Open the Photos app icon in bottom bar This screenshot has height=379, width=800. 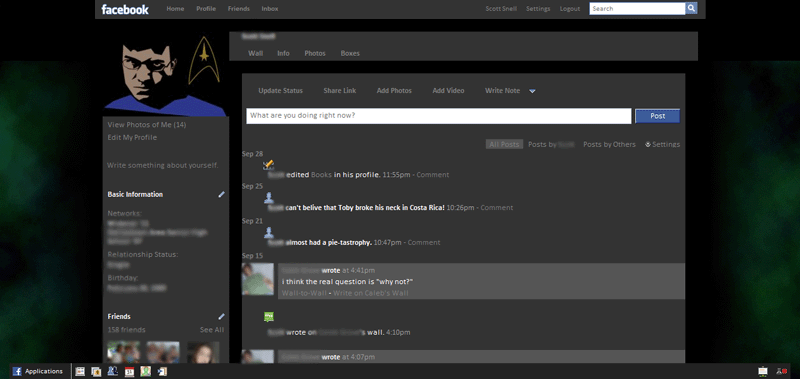[x=80, y=371]
